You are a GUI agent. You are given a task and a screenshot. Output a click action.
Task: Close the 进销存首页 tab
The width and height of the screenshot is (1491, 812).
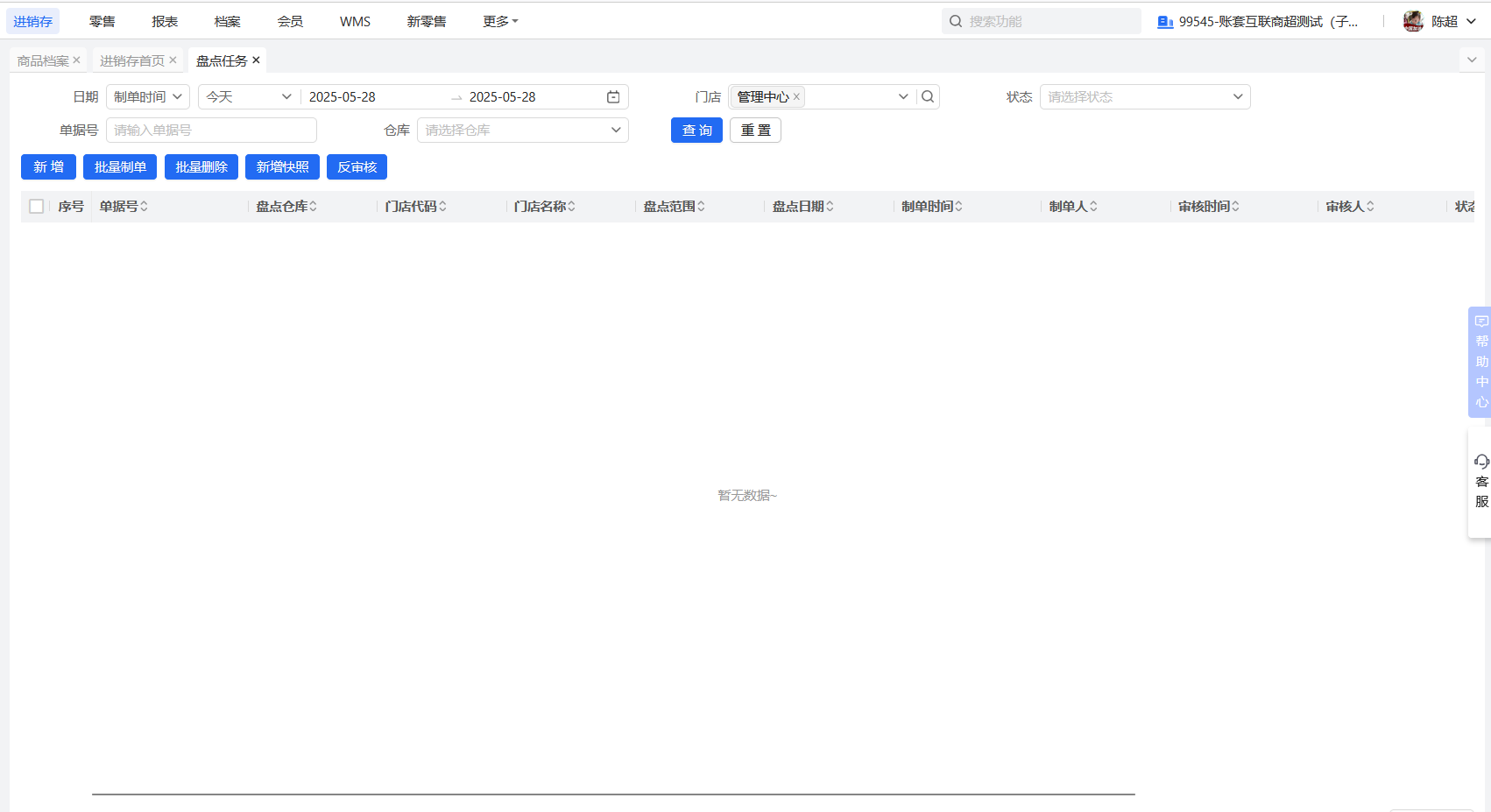point(173,60)
